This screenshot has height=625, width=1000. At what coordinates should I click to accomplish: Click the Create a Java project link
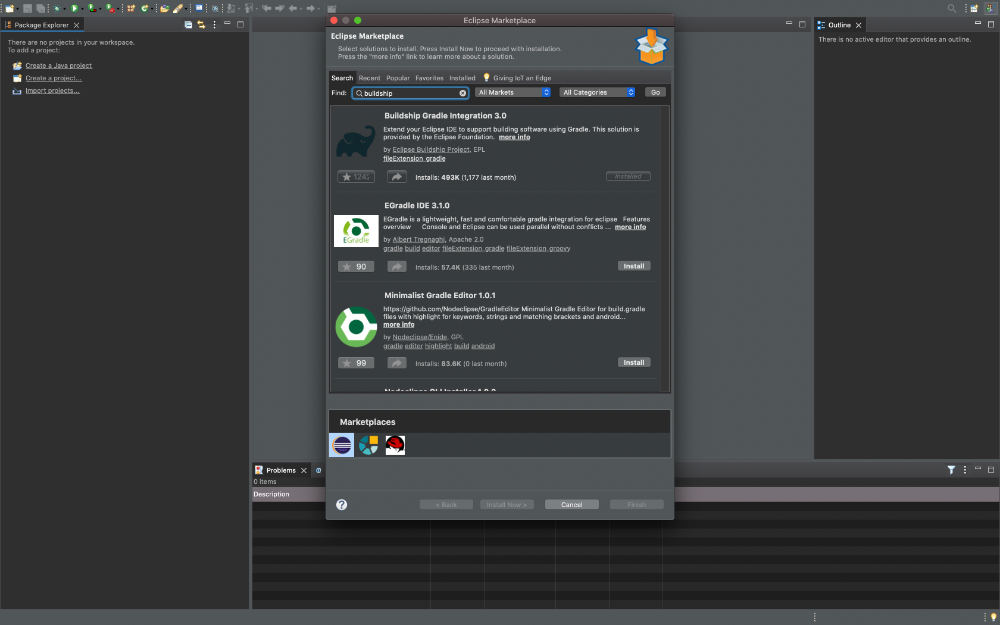coord(59,65)
